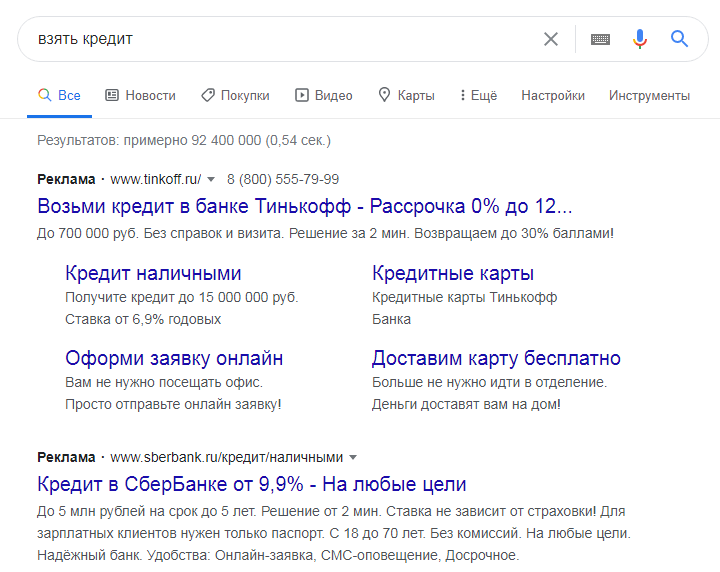Select the Все tab
The image size is (720, 572).
59,95
